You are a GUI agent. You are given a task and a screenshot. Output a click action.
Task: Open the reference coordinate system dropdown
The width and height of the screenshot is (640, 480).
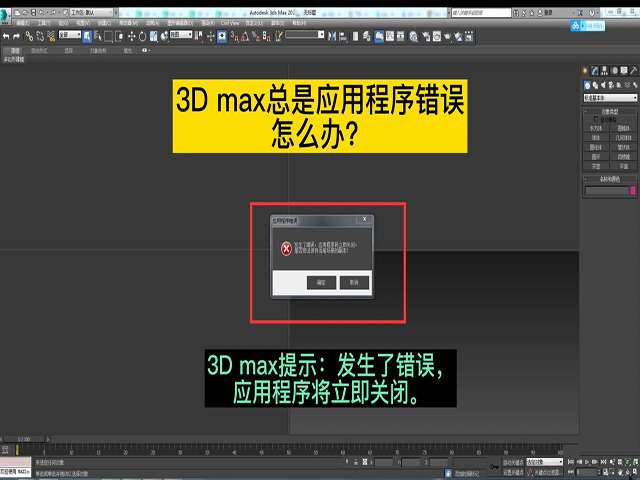181,35
